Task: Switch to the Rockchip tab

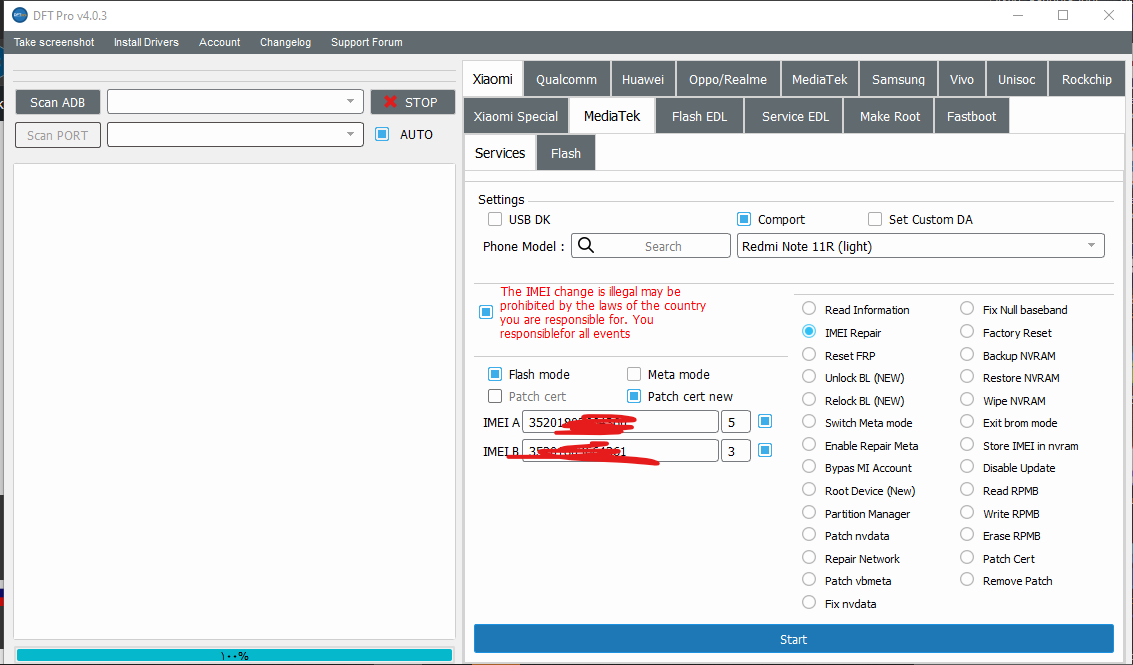Action: point(1086,79)
